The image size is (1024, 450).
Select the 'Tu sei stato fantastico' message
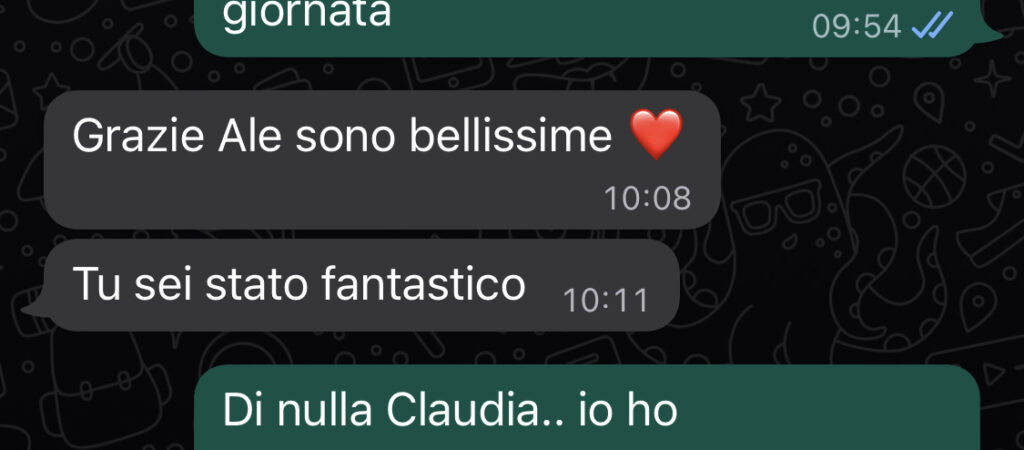coord(361,285)
